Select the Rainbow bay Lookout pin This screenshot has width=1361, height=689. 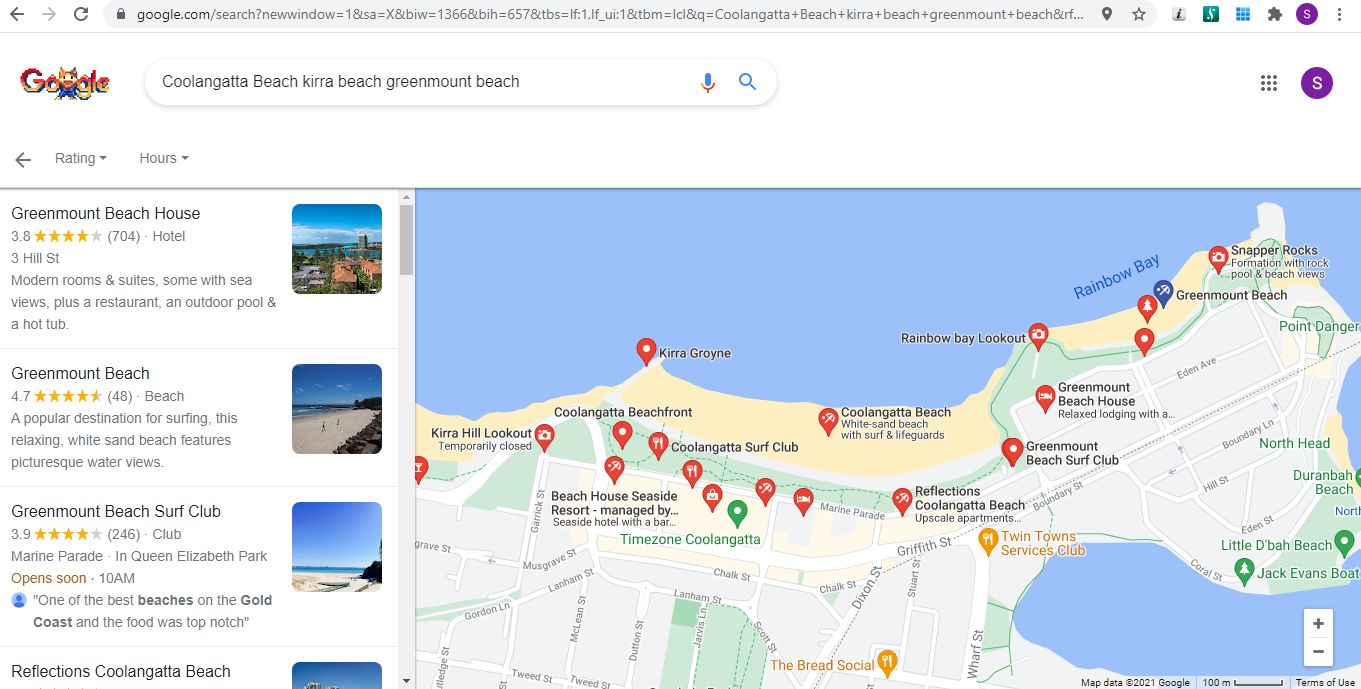click(x=1038, y=336)
